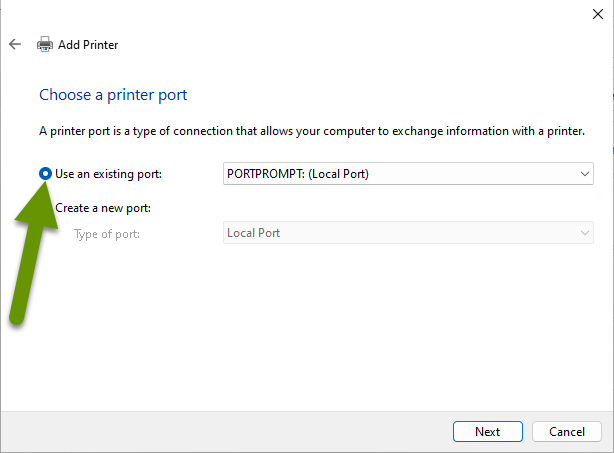Click PORTPROMPT text inside the port field

tap(266, 174)
